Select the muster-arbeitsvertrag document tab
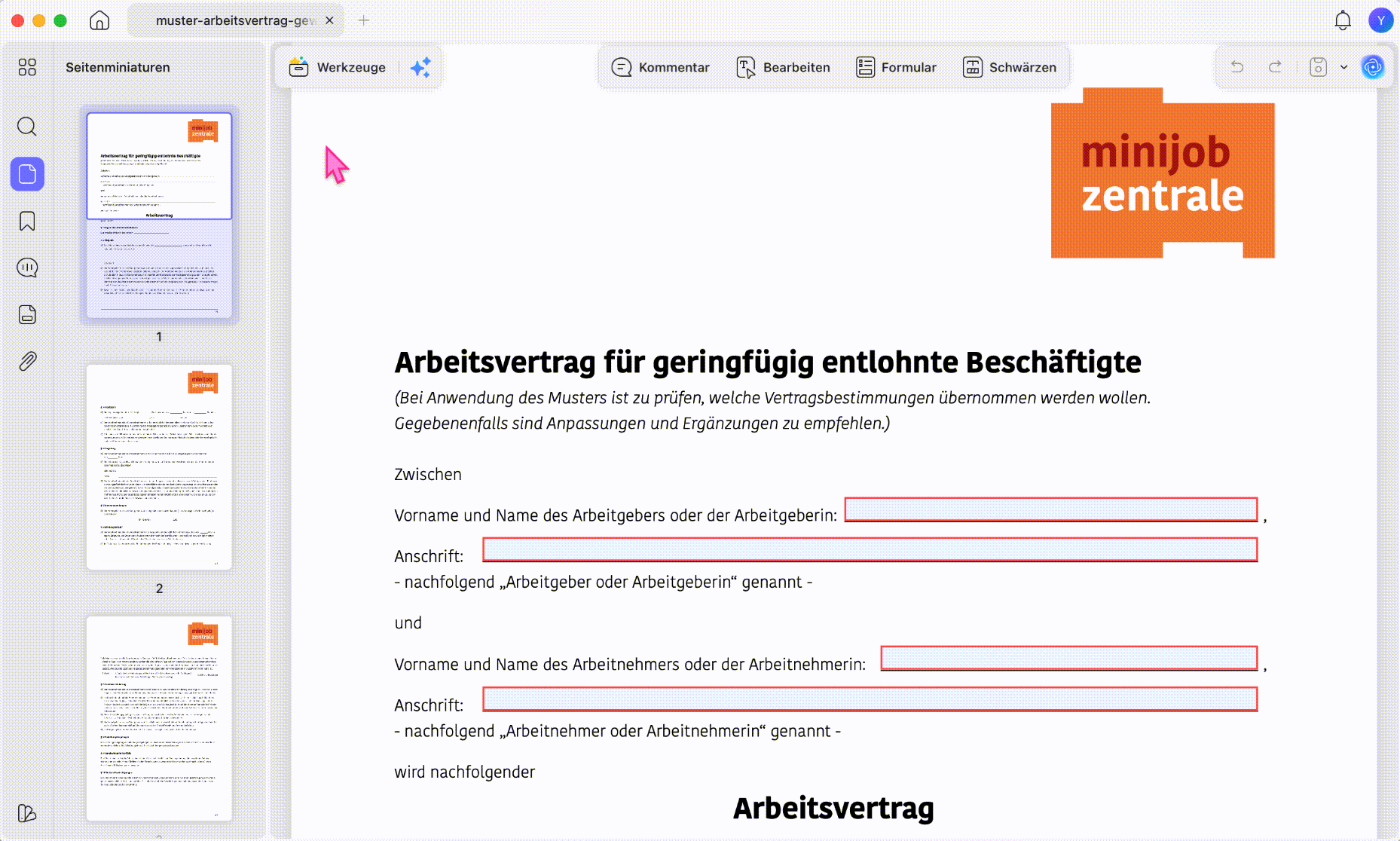 [x=235, y=20]
